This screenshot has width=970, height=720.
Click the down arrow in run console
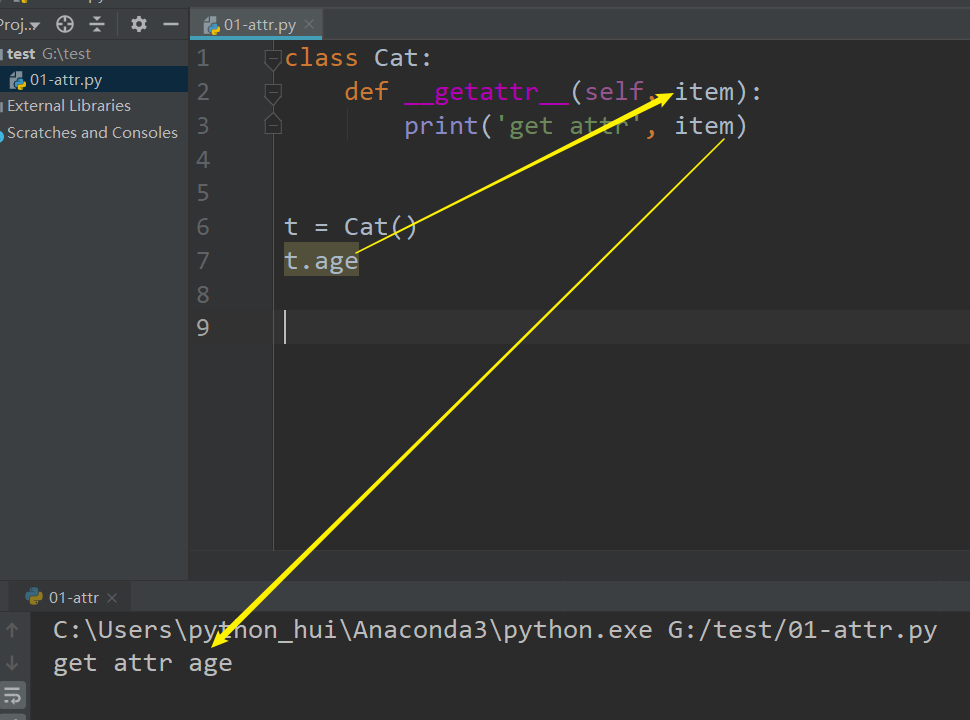[x=12, y=663]
